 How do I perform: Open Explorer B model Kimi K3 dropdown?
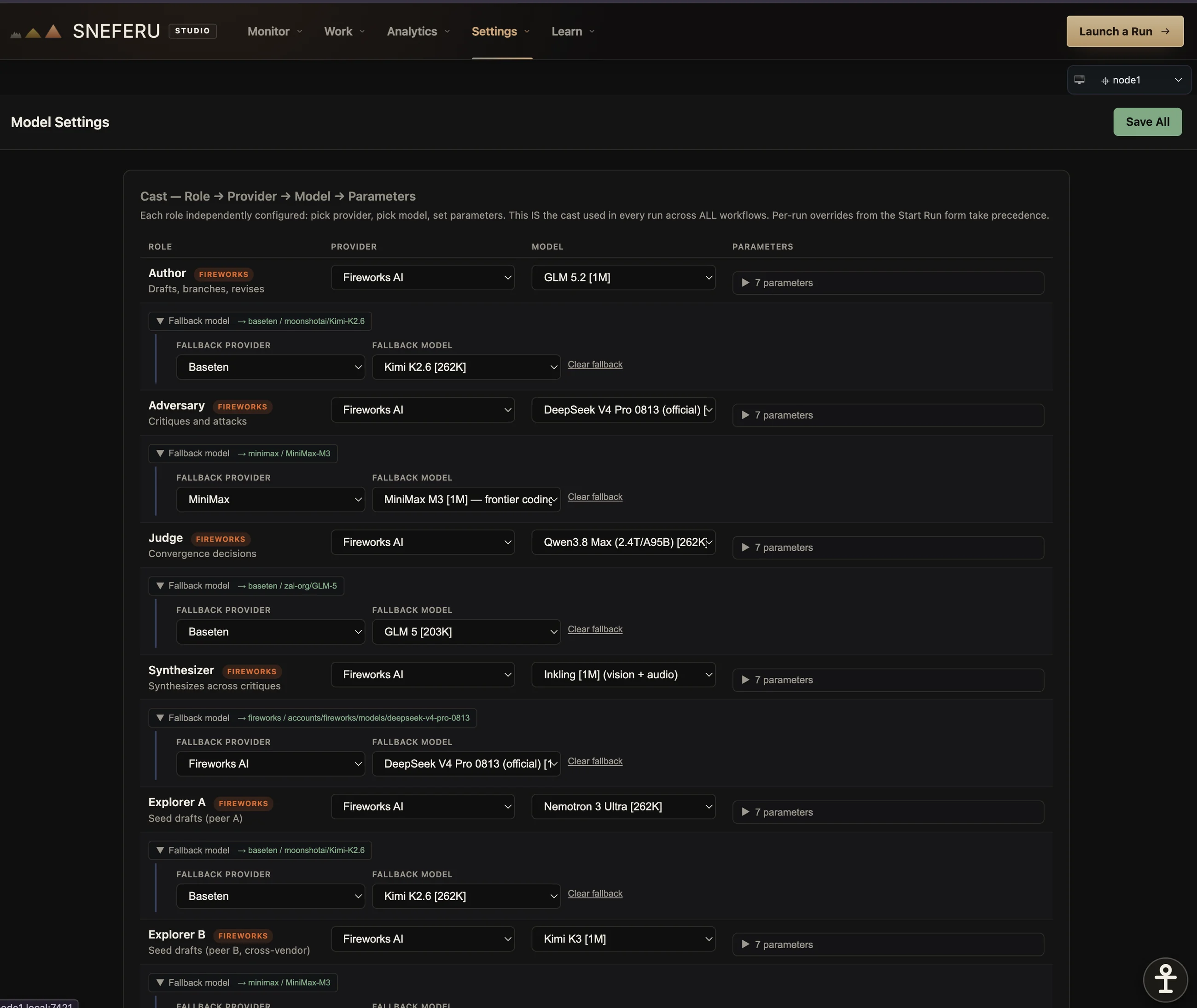623,939
